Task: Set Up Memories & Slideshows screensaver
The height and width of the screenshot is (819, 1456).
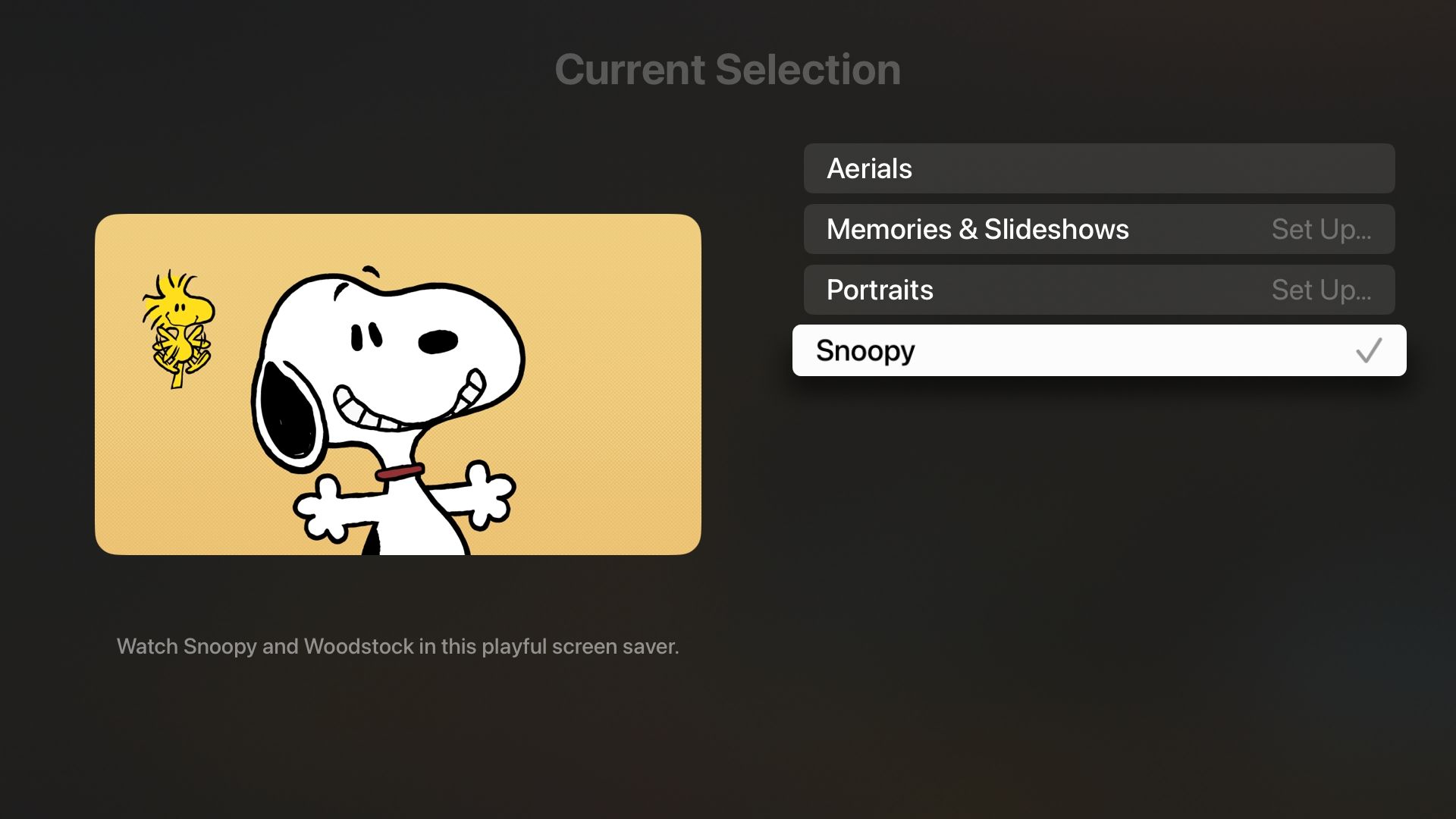Action: point(1320,228)
